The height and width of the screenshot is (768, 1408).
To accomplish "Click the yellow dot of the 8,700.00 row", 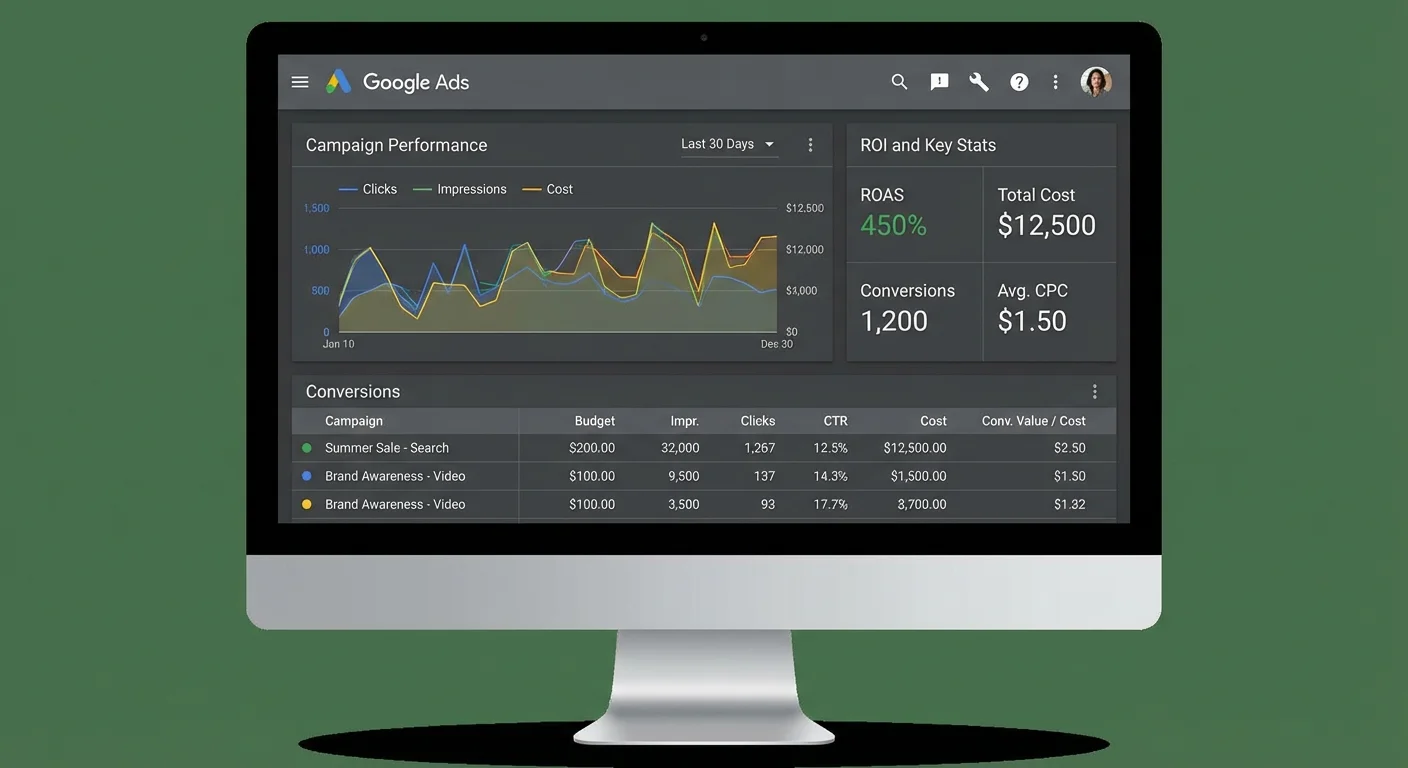I will pyautogui.click(x=307, y=504).
